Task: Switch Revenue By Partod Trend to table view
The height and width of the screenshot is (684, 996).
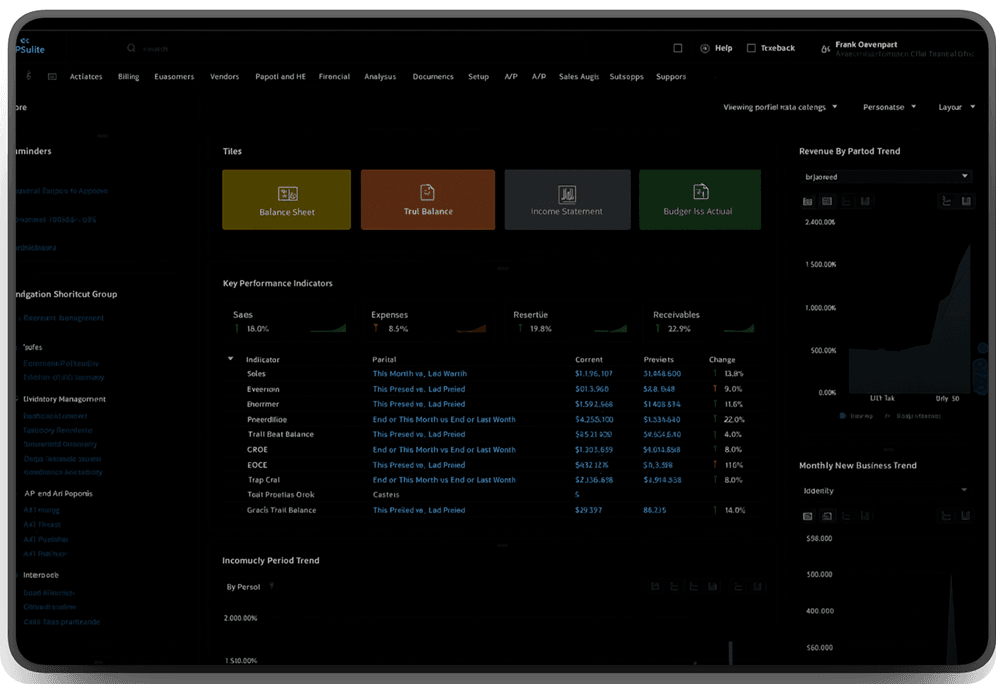Action: [x=829, y=201]
